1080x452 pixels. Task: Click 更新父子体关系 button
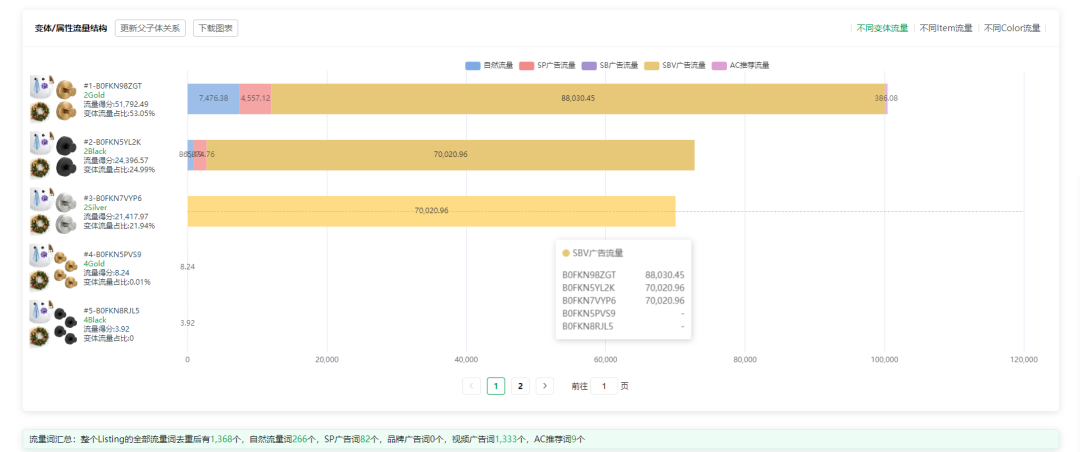tap(150, 28)
